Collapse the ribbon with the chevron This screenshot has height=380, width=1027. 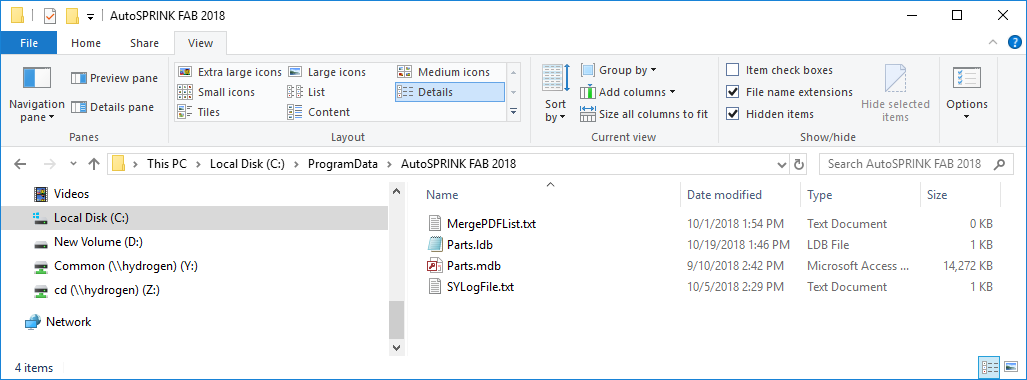click(992, 43)
